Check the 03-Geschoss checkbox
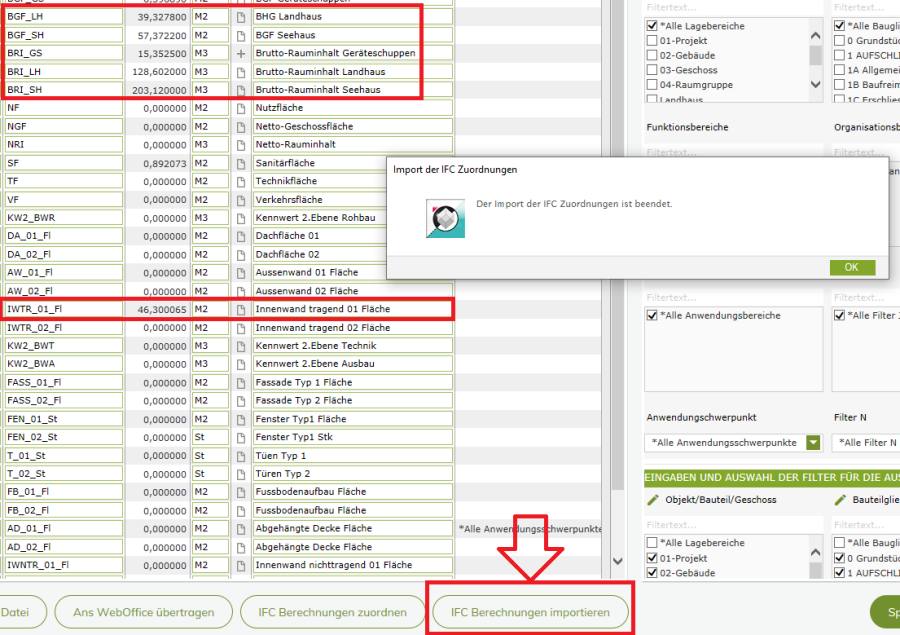This screenshot has width=900, height=635. pyautogui.click(x=652, y=71)
